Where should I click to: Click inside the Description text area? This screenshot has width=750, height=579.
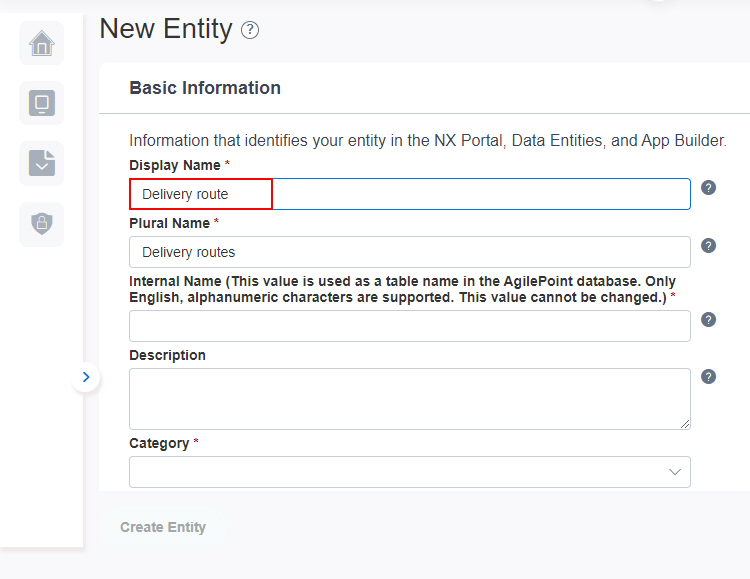coord(410,399)
